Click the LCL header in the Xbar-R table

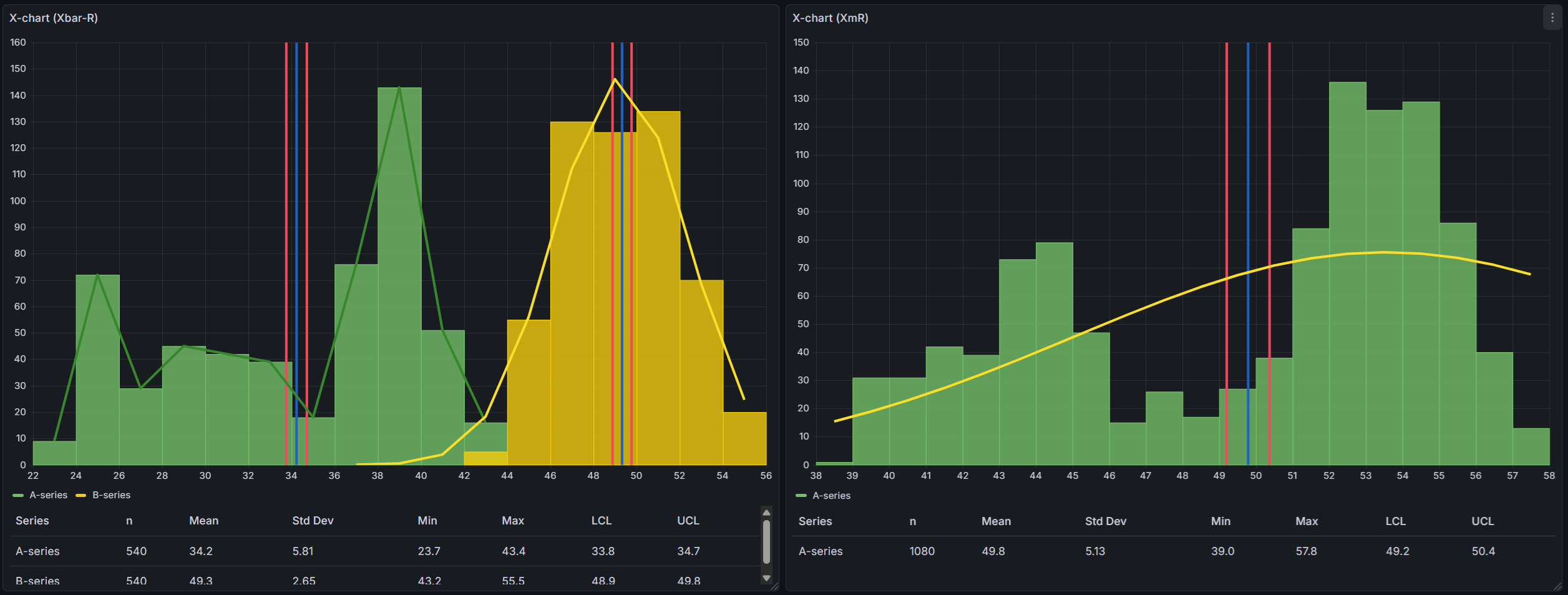[601, 521]
